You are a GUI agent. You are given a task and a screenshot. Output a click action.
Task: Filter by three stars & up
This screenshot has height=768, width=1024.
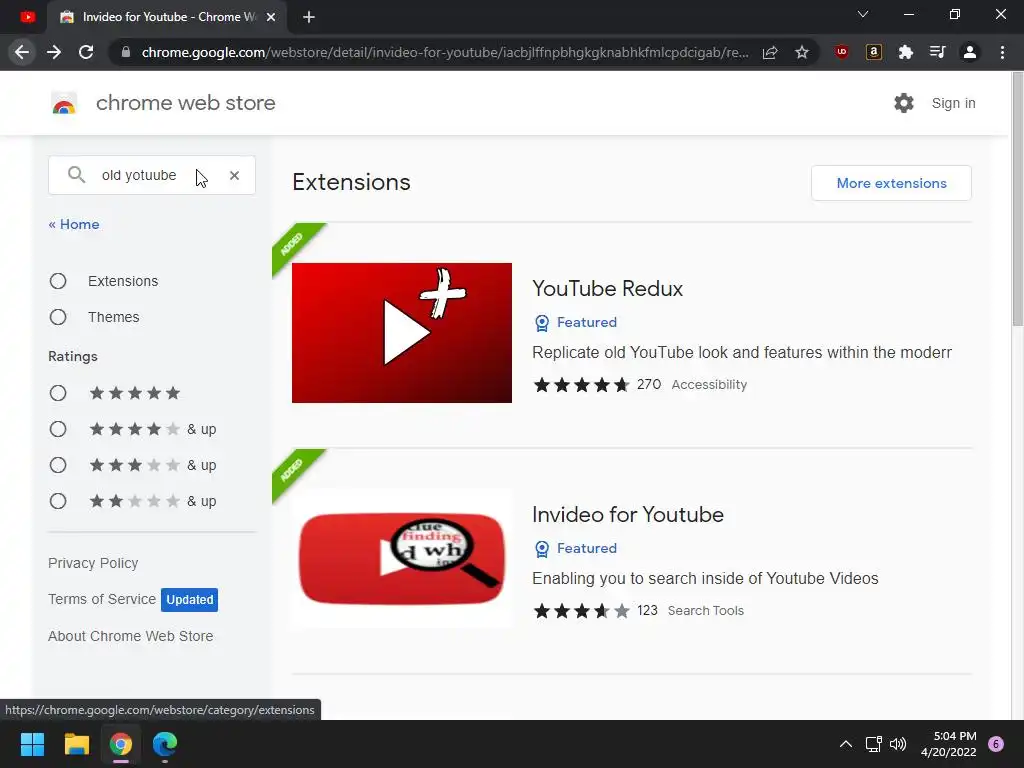58,465
